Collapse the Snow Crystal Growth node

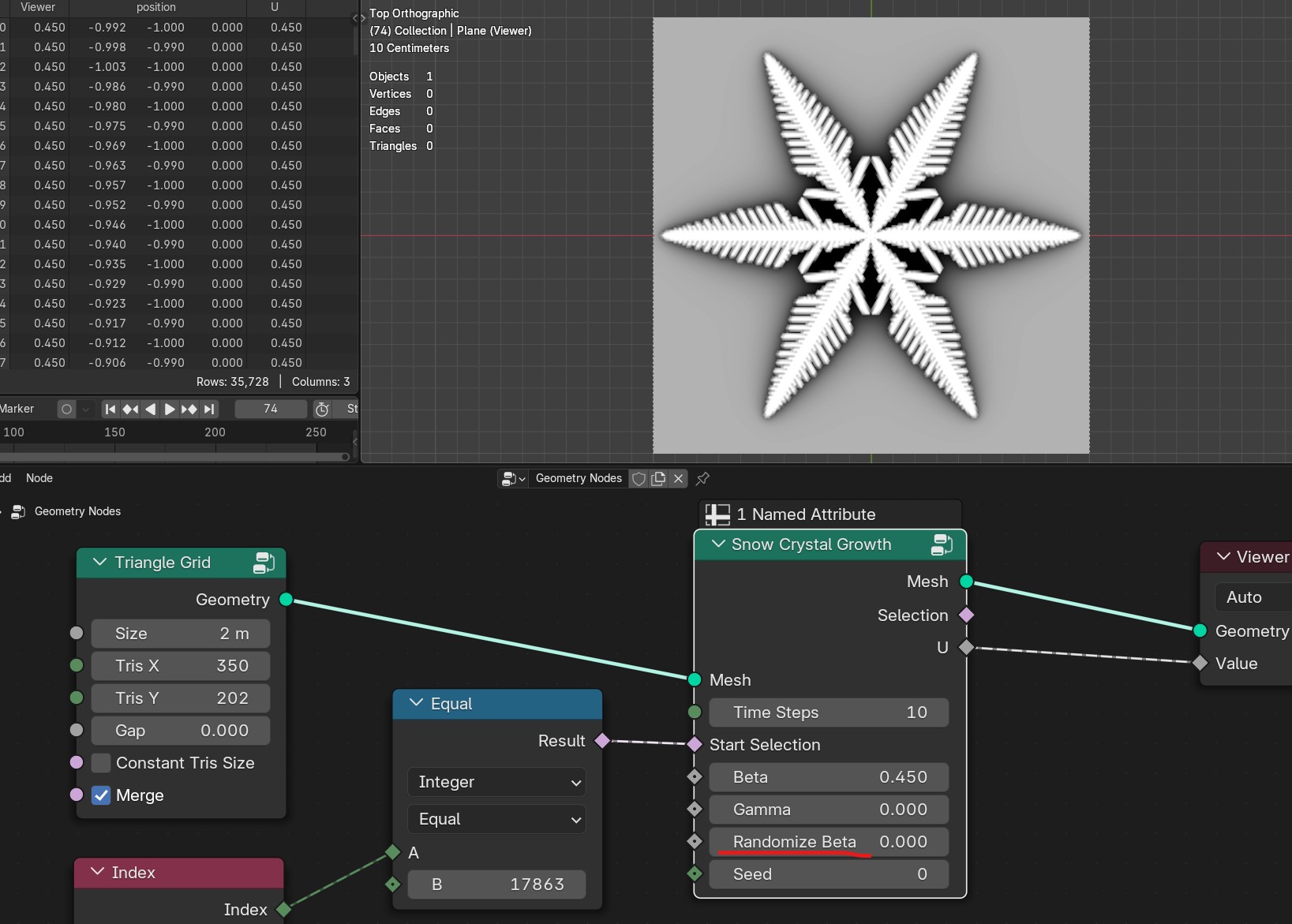(718, 544)
